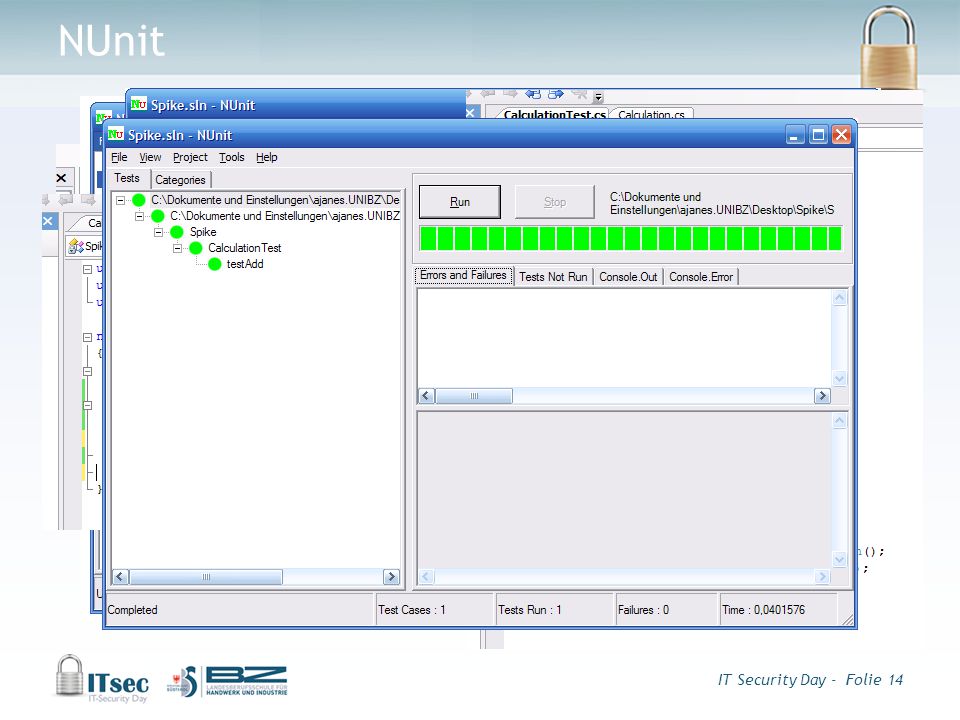Click errors panel scroll down arrow

[839, 378]
